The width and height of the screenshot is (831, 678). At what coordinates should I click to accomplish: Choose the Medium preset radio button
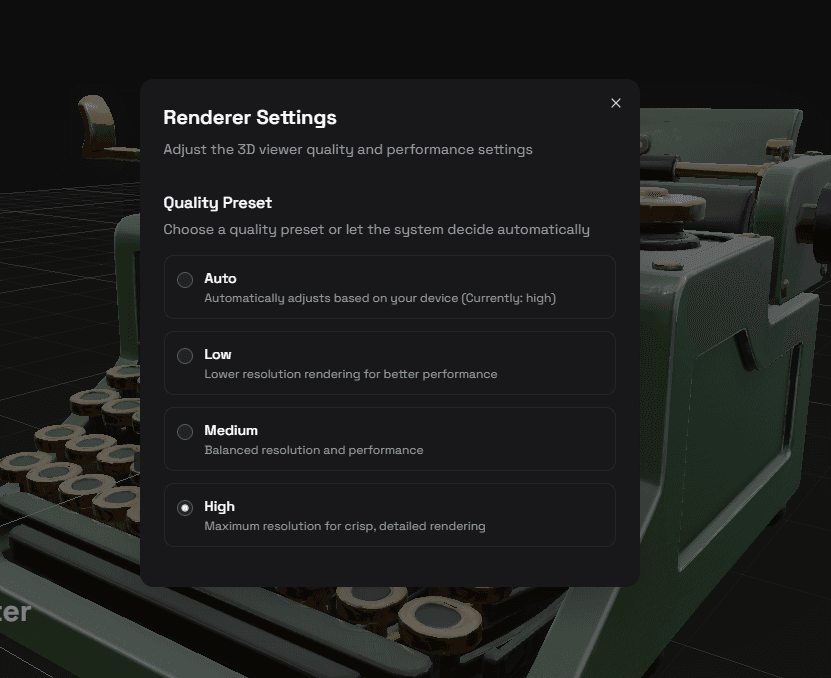pyautogui.click(x=185, y=432)
